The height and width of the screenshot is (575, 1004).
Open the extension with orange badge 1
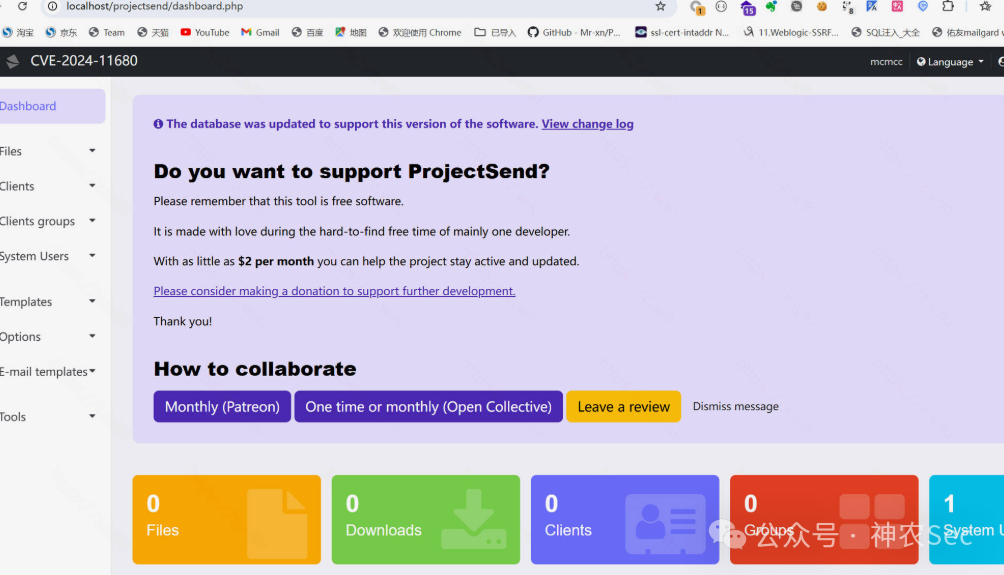click(697, 8)
